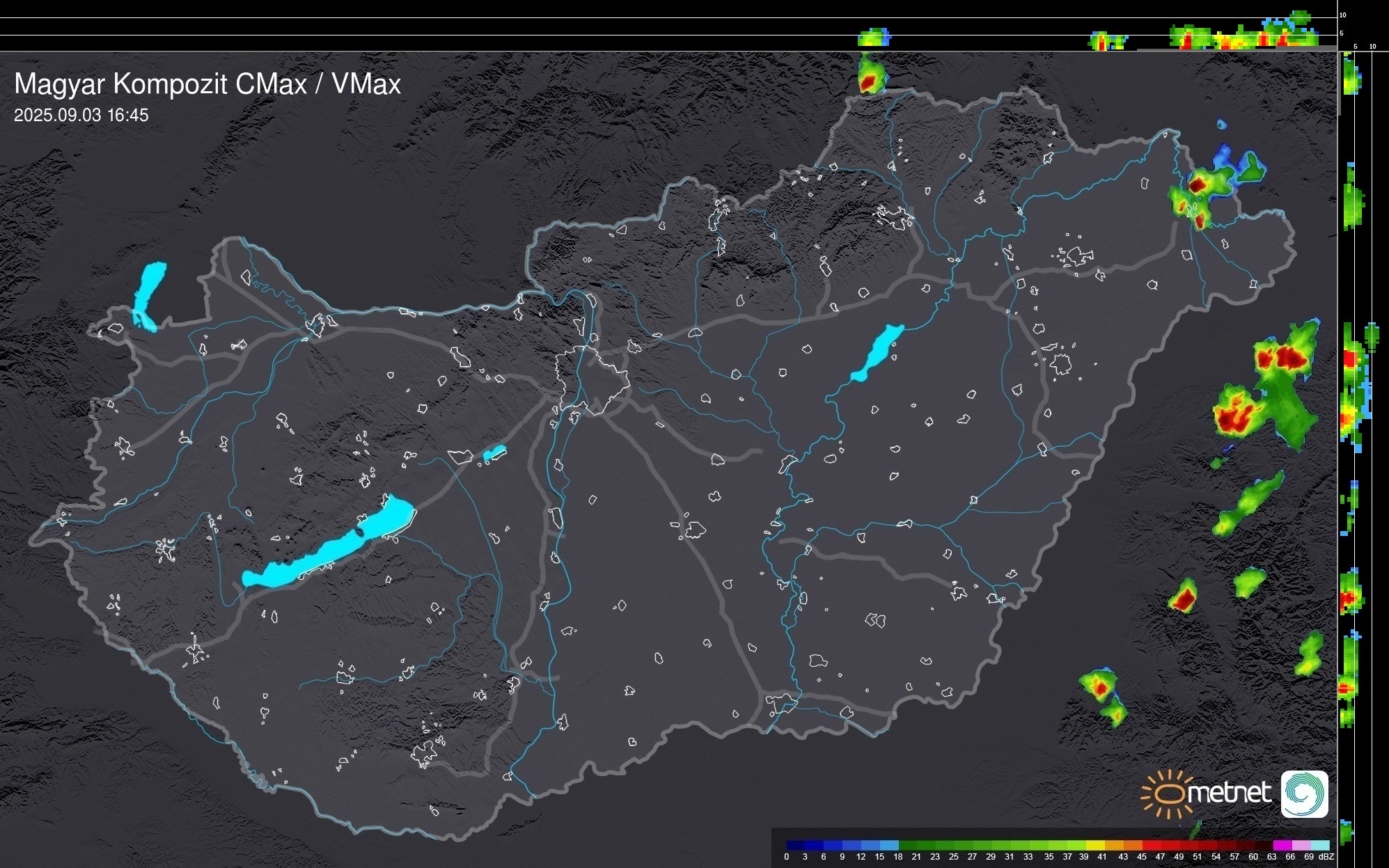Click the storm cell on the northern border

point(870,75)
